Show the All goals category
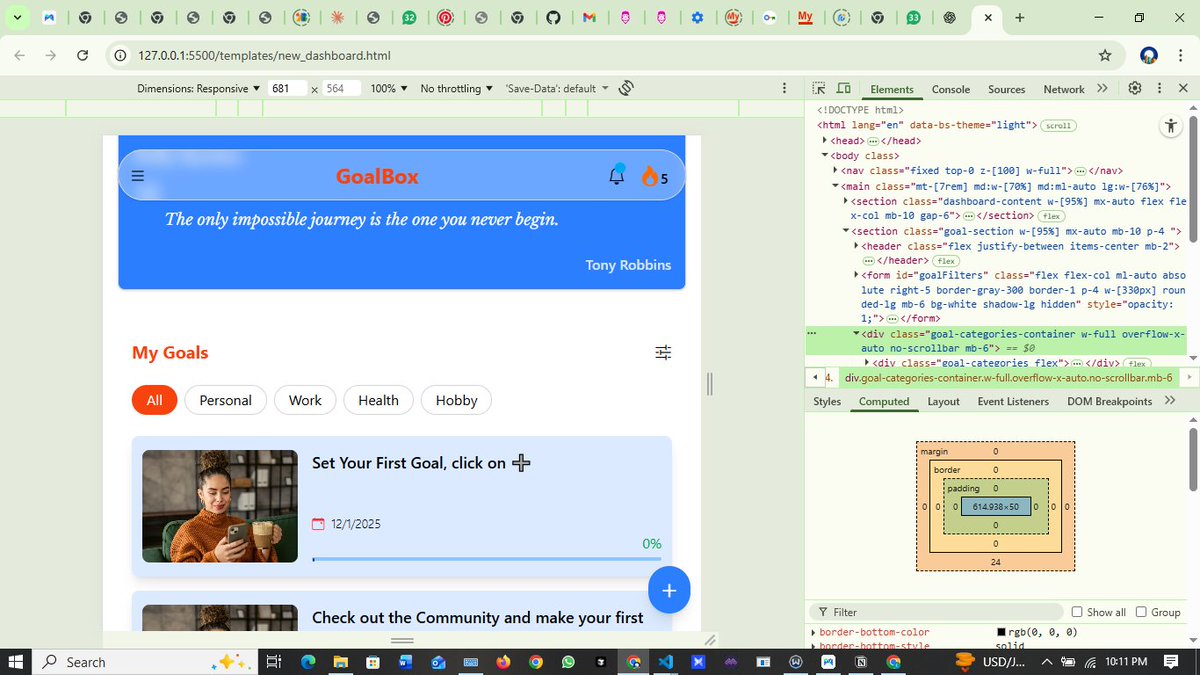1200x675 pixels. 154,400
